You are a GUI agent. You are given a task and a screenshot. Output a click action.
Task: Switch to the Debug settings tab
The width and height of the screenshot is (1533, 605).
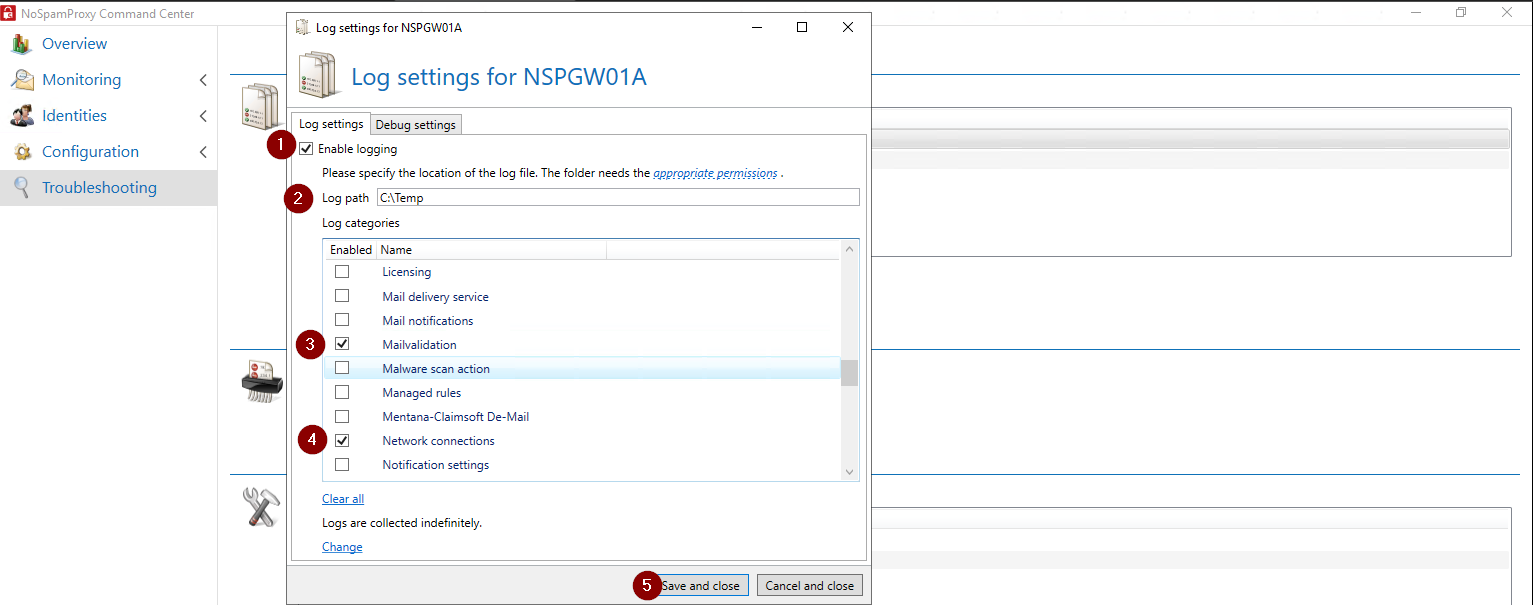(415, 125)
